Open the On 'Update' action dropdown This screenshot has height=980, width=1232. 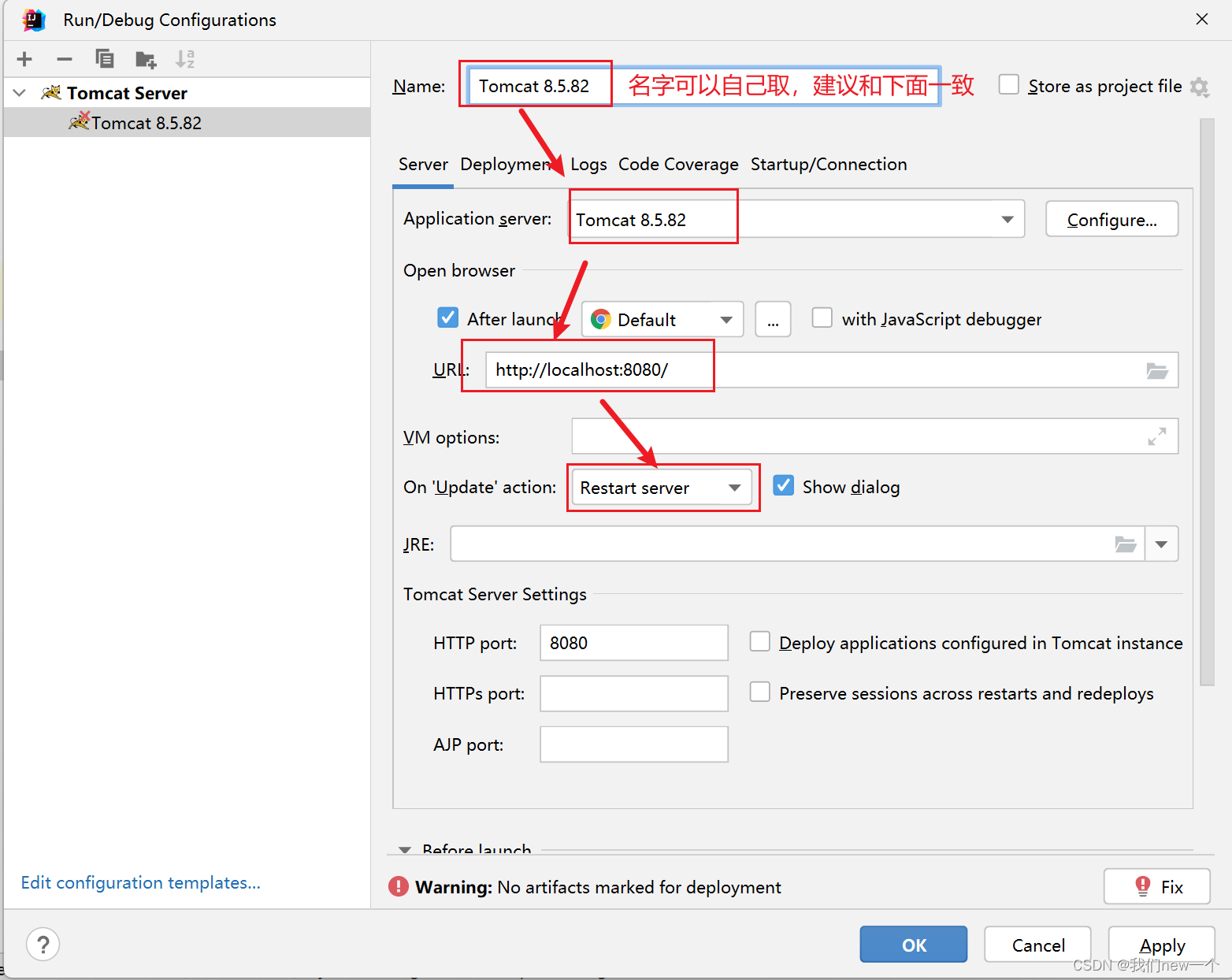click(735, 488)
